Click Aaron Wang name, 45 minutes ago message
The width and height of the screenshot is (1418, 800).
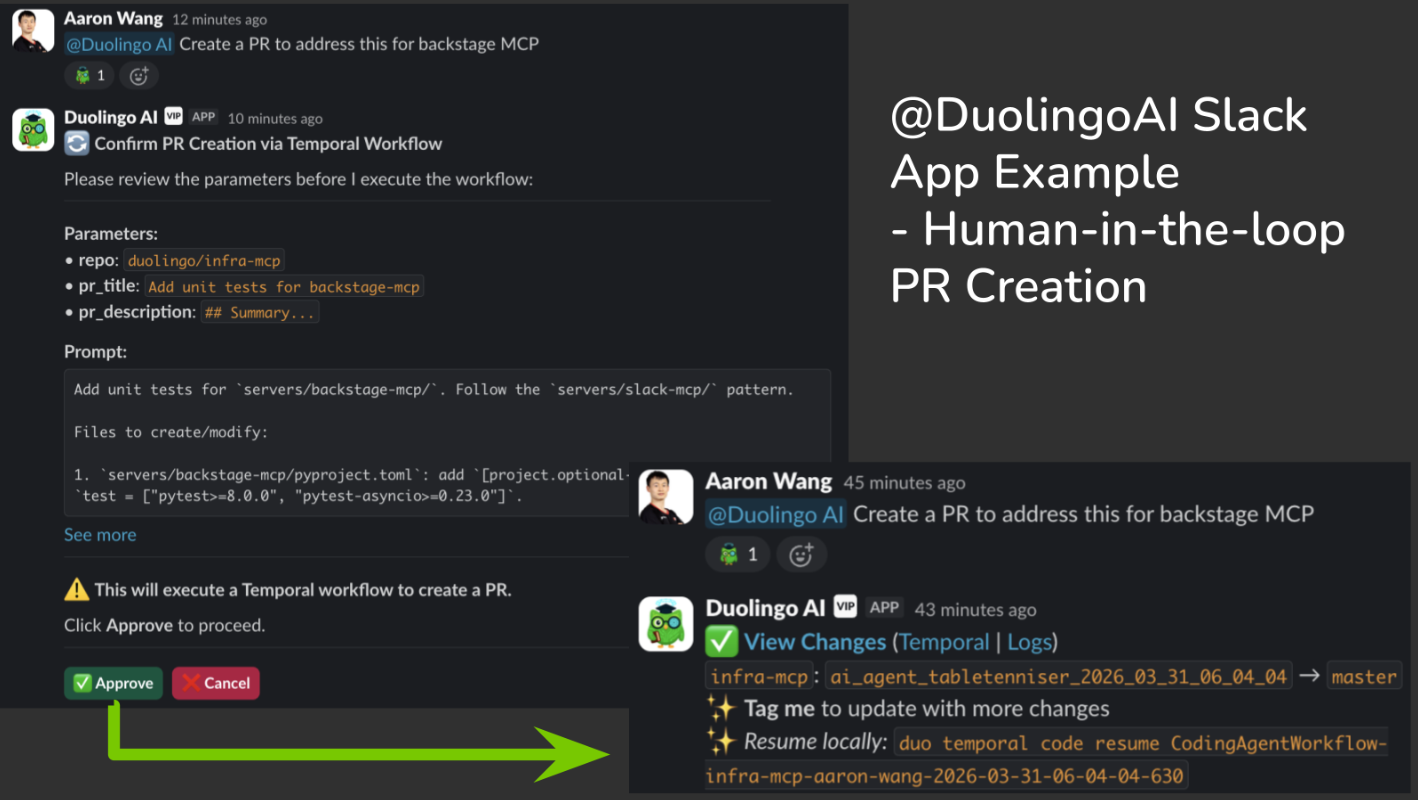click(769, 481)
